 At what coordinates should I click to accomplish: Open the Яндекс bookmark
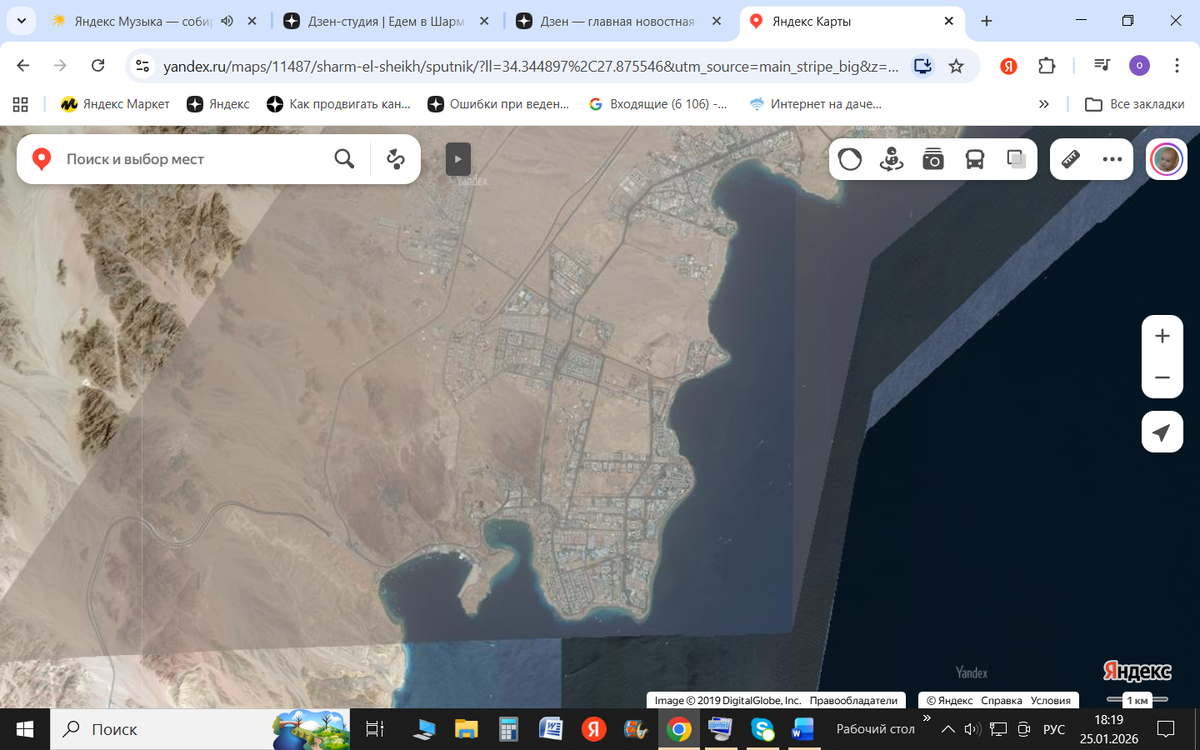click(218, 104)
